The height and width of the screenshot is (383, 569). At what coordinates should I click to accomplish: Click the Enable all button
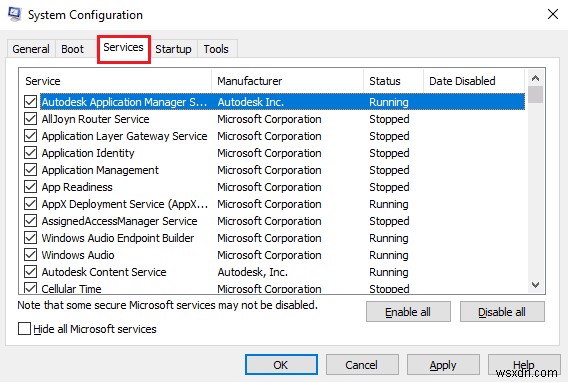tap(408, 312)
